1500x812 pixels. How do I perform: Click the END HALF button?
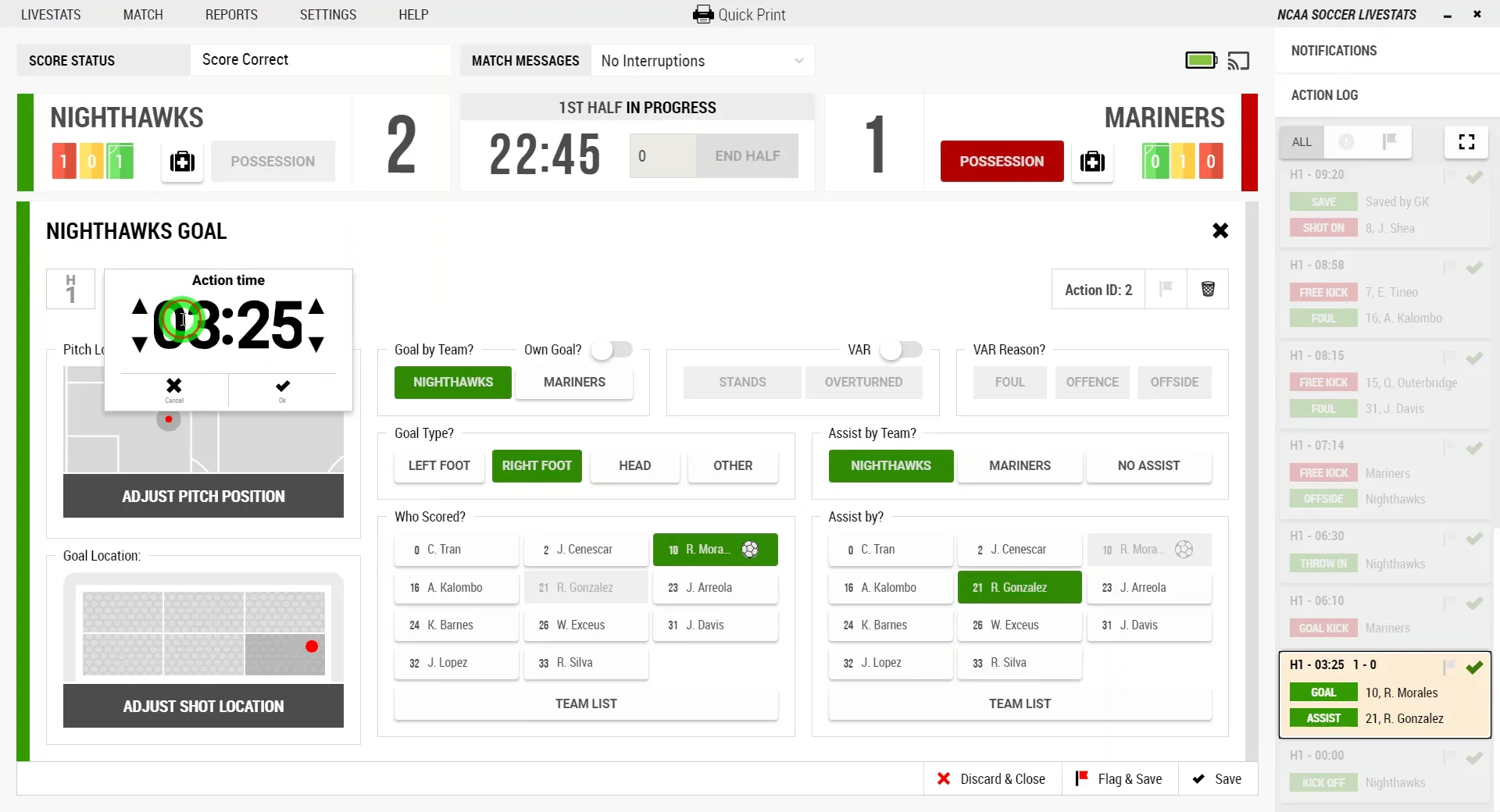[746, 155]
